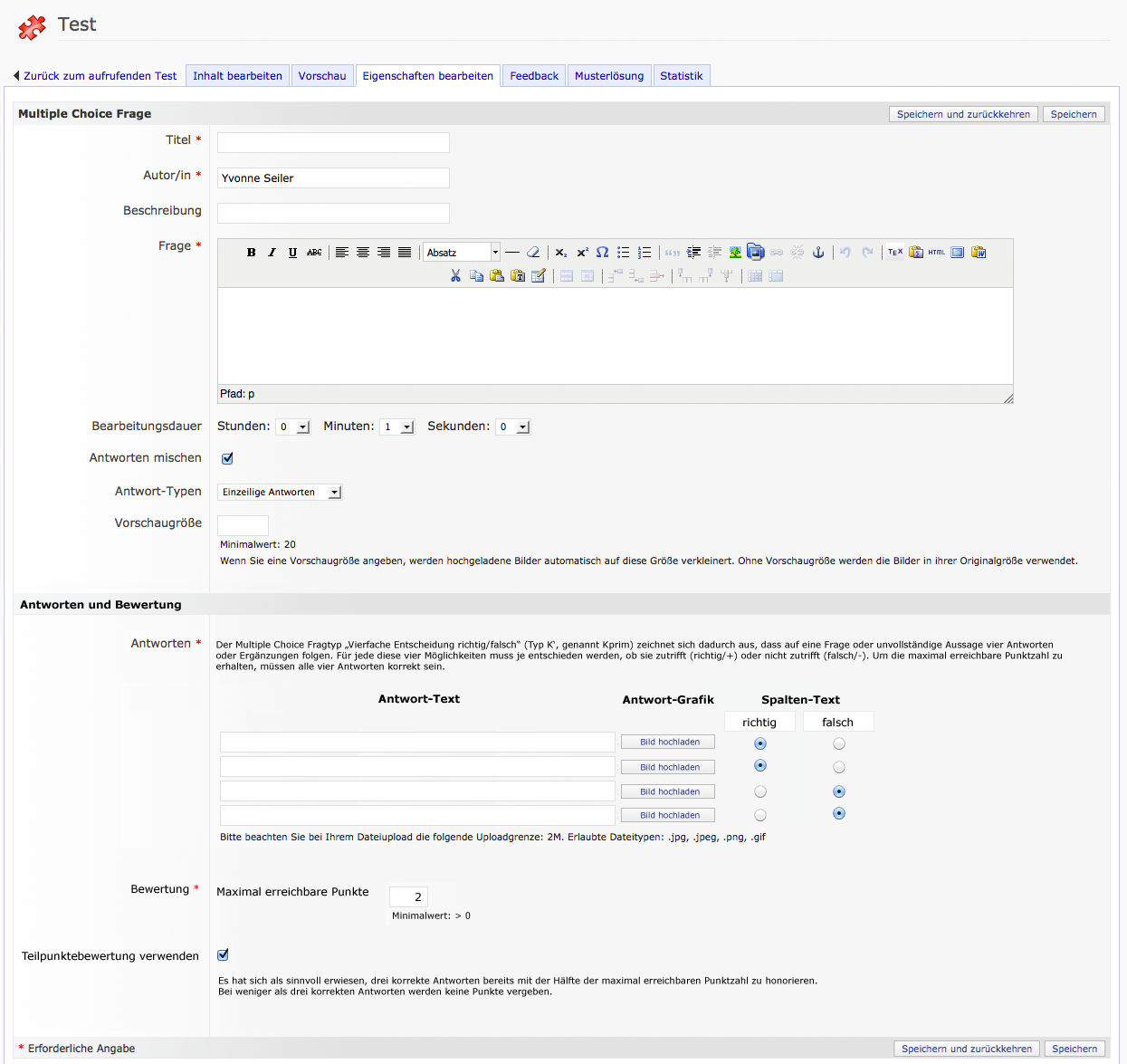Click into the Titel input field

333,142
